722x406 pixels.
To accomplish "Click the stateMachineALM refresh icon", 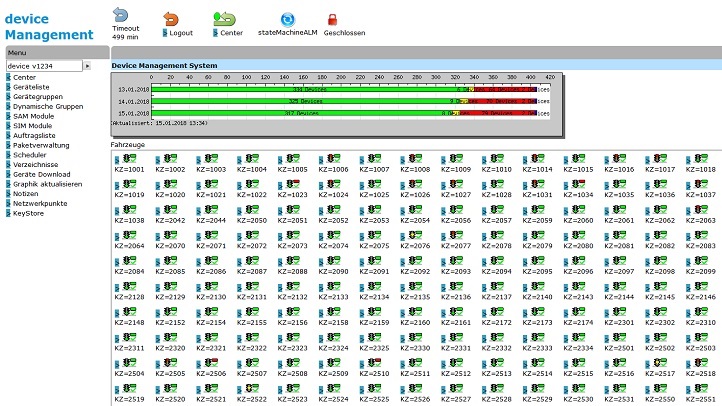I will click(288, 19).
